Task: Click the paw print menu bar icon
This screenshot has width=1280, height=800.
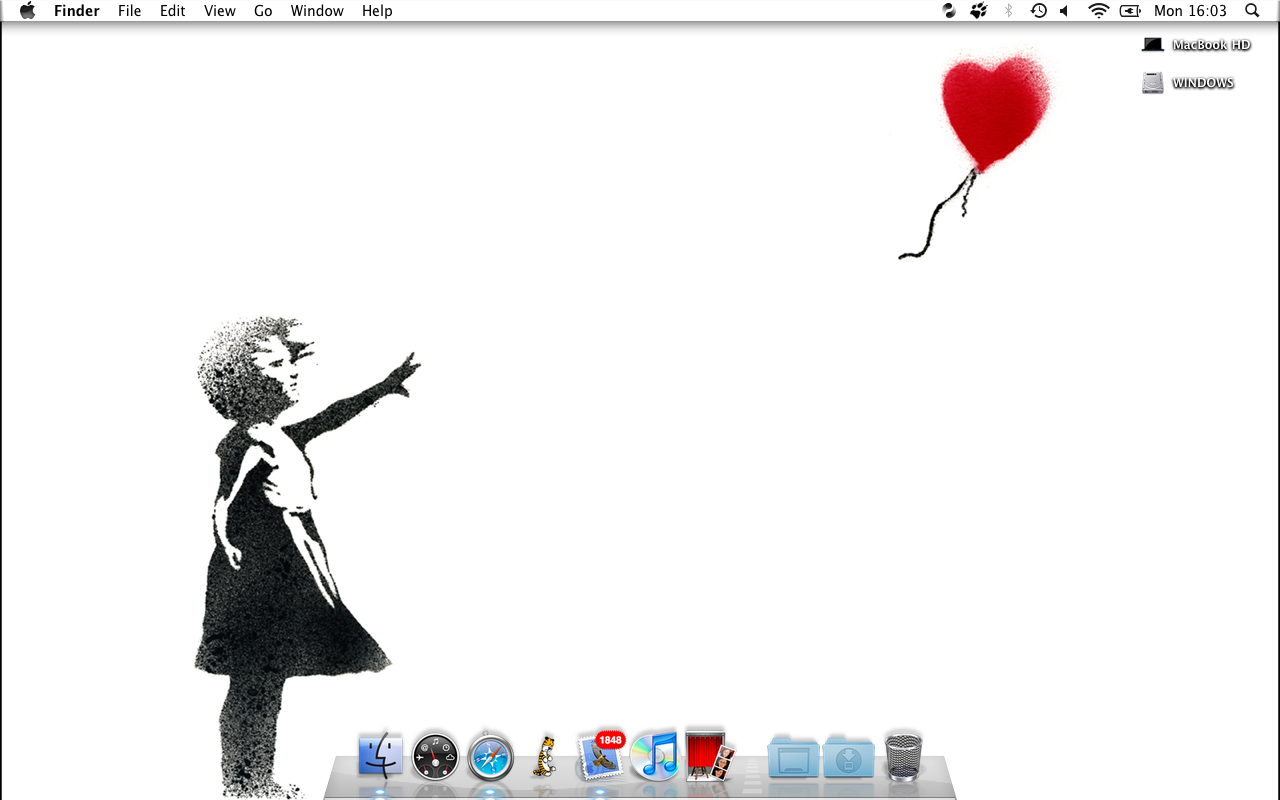Action: click(x=979, y=11)
